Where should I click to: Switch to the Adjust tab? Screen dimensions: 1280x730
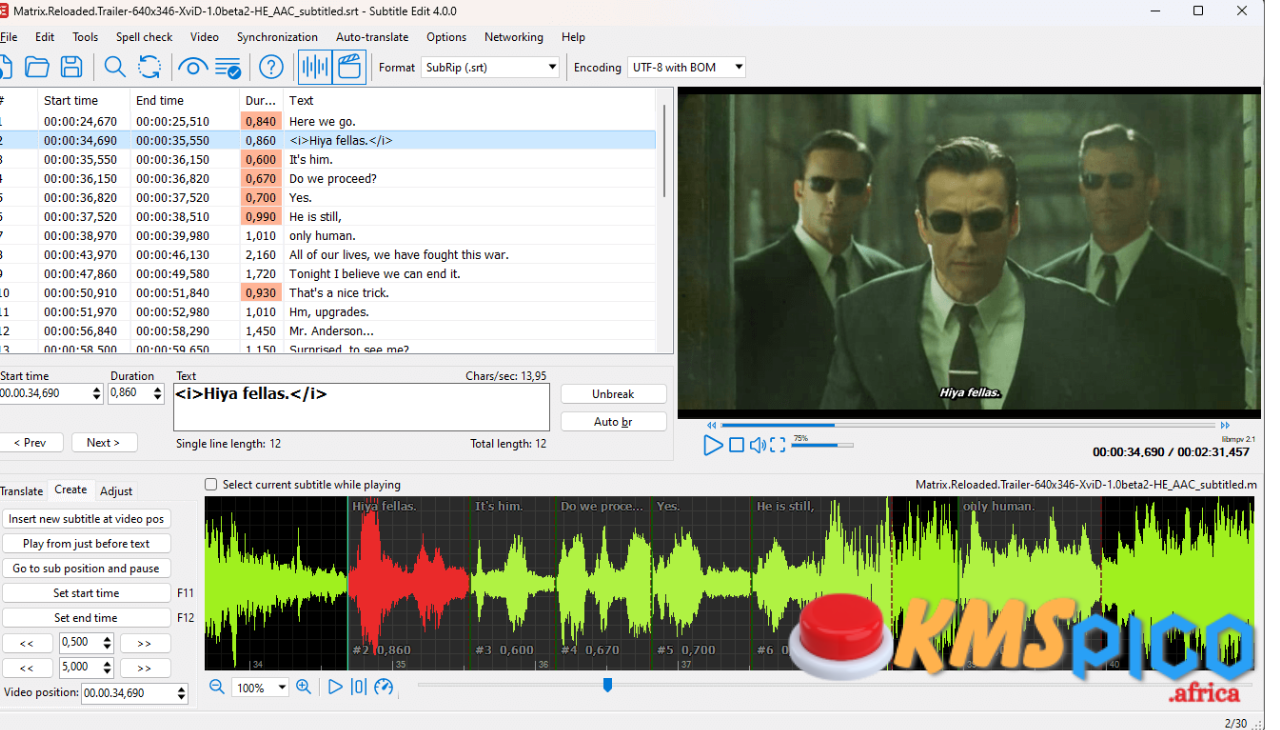pos(116,491)
